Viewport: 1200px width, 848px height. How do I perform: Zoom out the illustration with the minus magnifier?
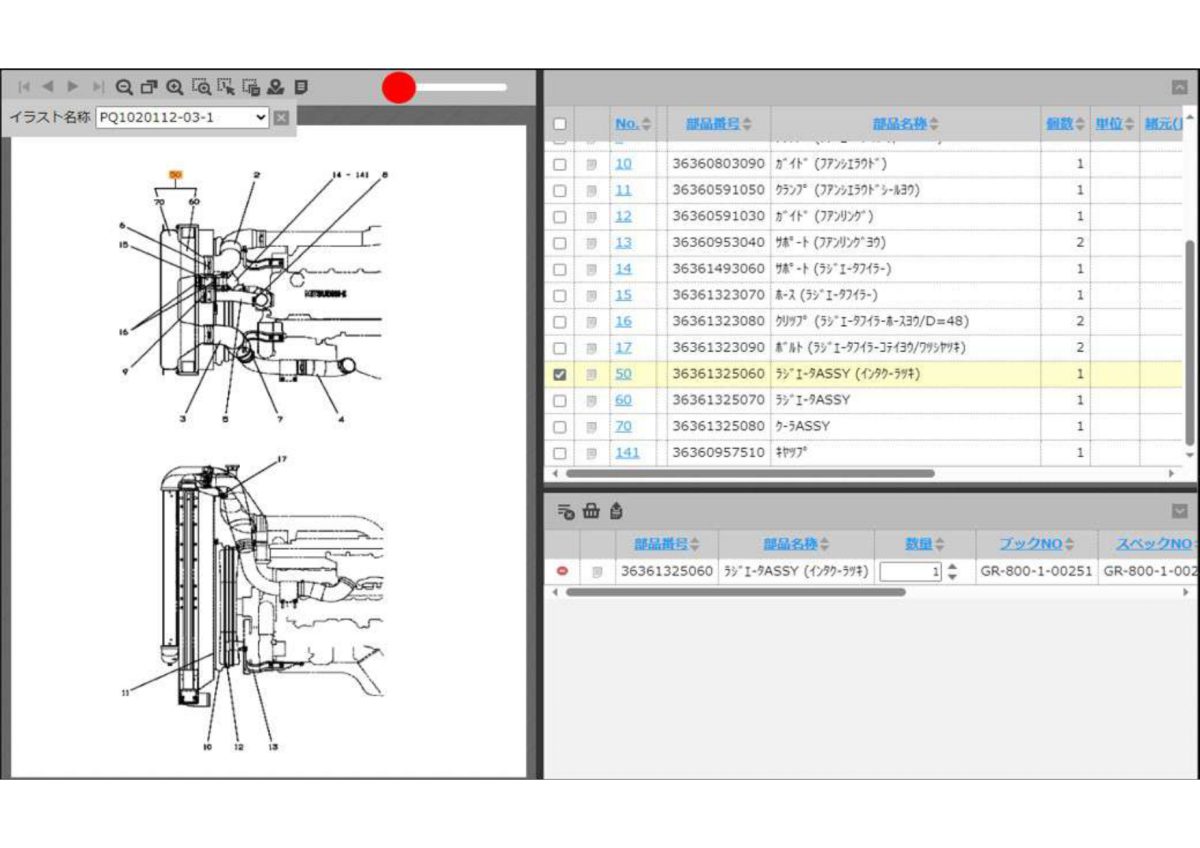tap(124, 87)
